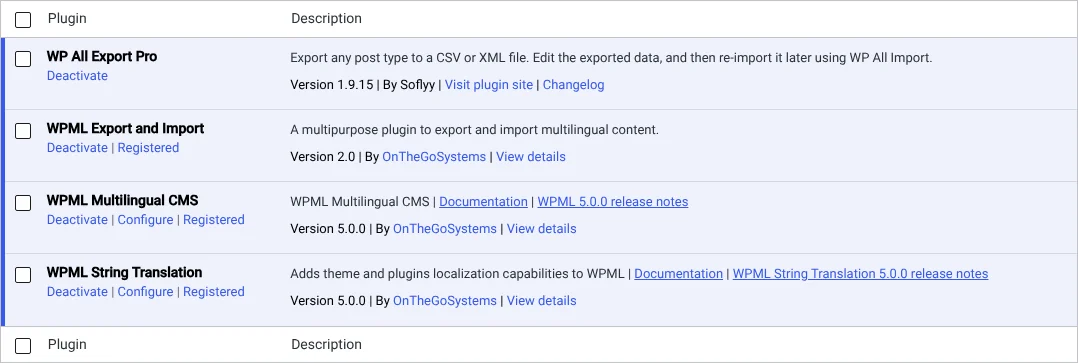Open Documentation link for WPML Multilingual CMS
This screenshot has height=363, width=1078.
pos(483,201)
